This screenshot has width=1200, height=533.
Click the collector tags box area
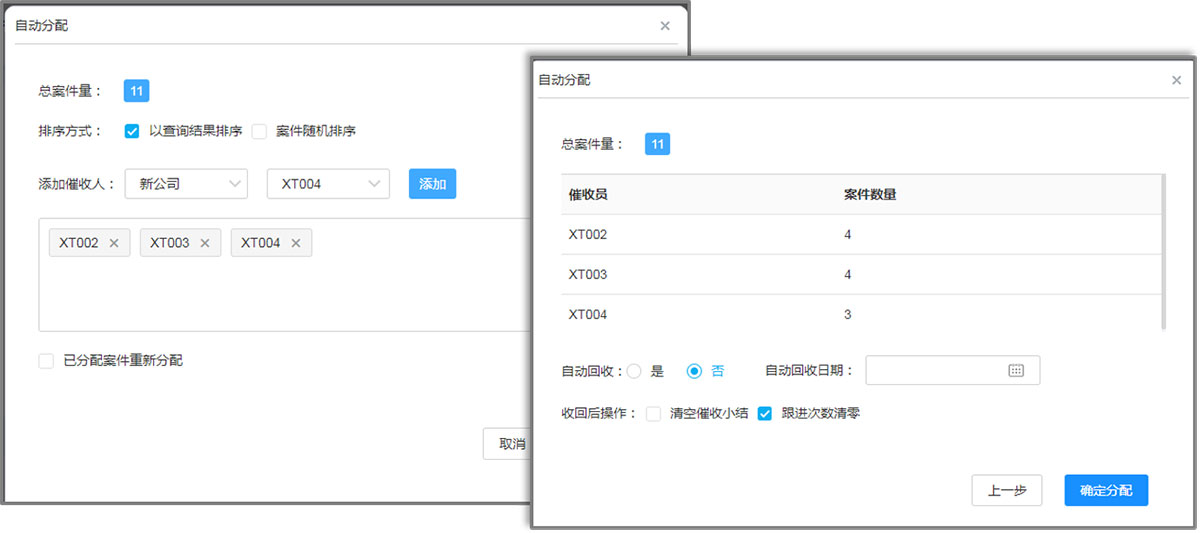(285, 275)
